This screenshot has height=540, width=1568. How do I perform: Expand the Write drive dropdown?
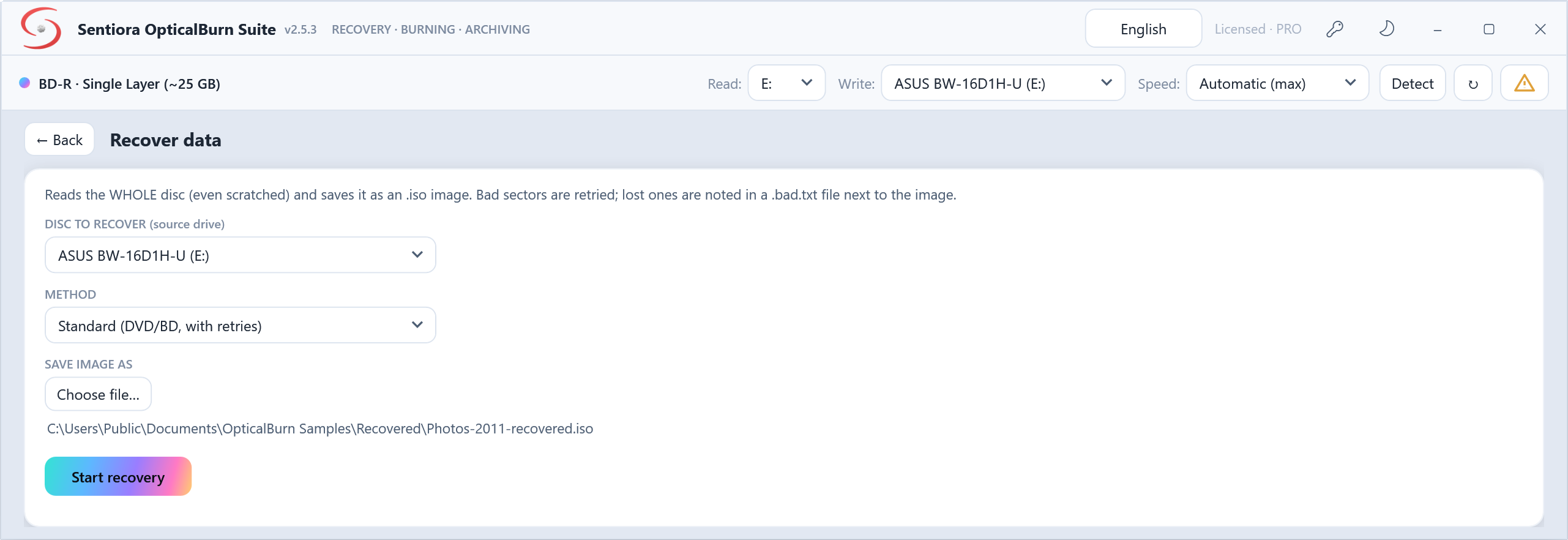[1002, 83]
